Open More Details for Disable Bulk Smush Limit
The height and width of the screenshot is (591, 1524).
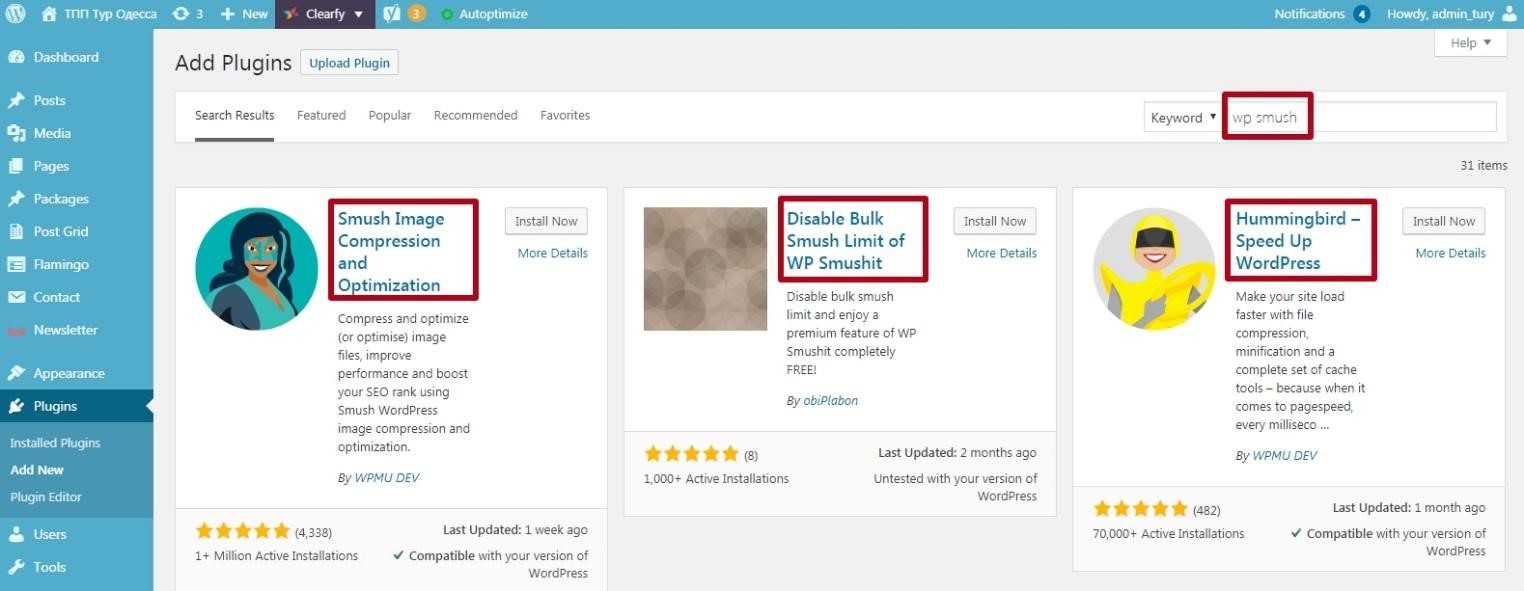click(1002, 253)
